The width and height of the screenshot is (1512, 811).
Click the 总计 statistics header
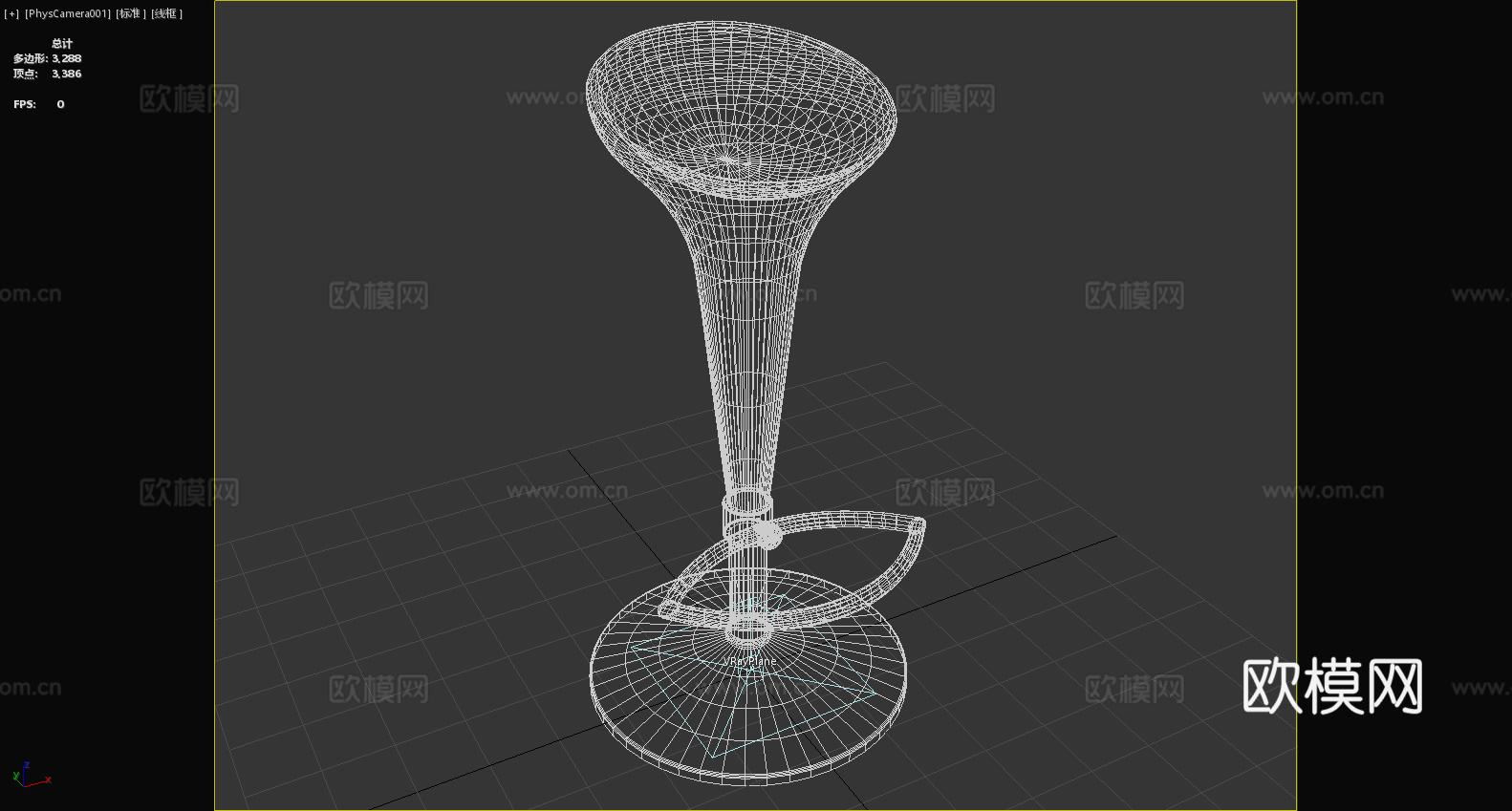[62, 44]
